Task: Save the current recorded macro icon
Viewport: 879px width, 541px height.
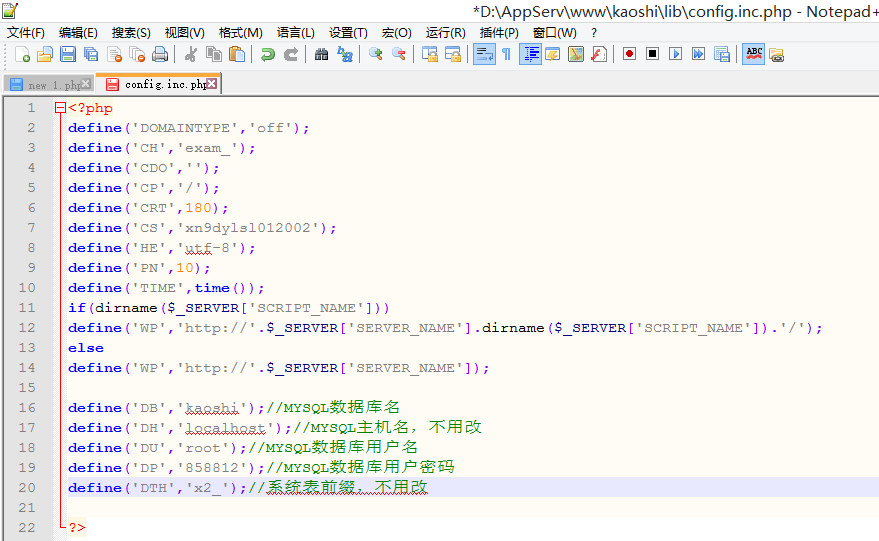Action: pos(721,54)
